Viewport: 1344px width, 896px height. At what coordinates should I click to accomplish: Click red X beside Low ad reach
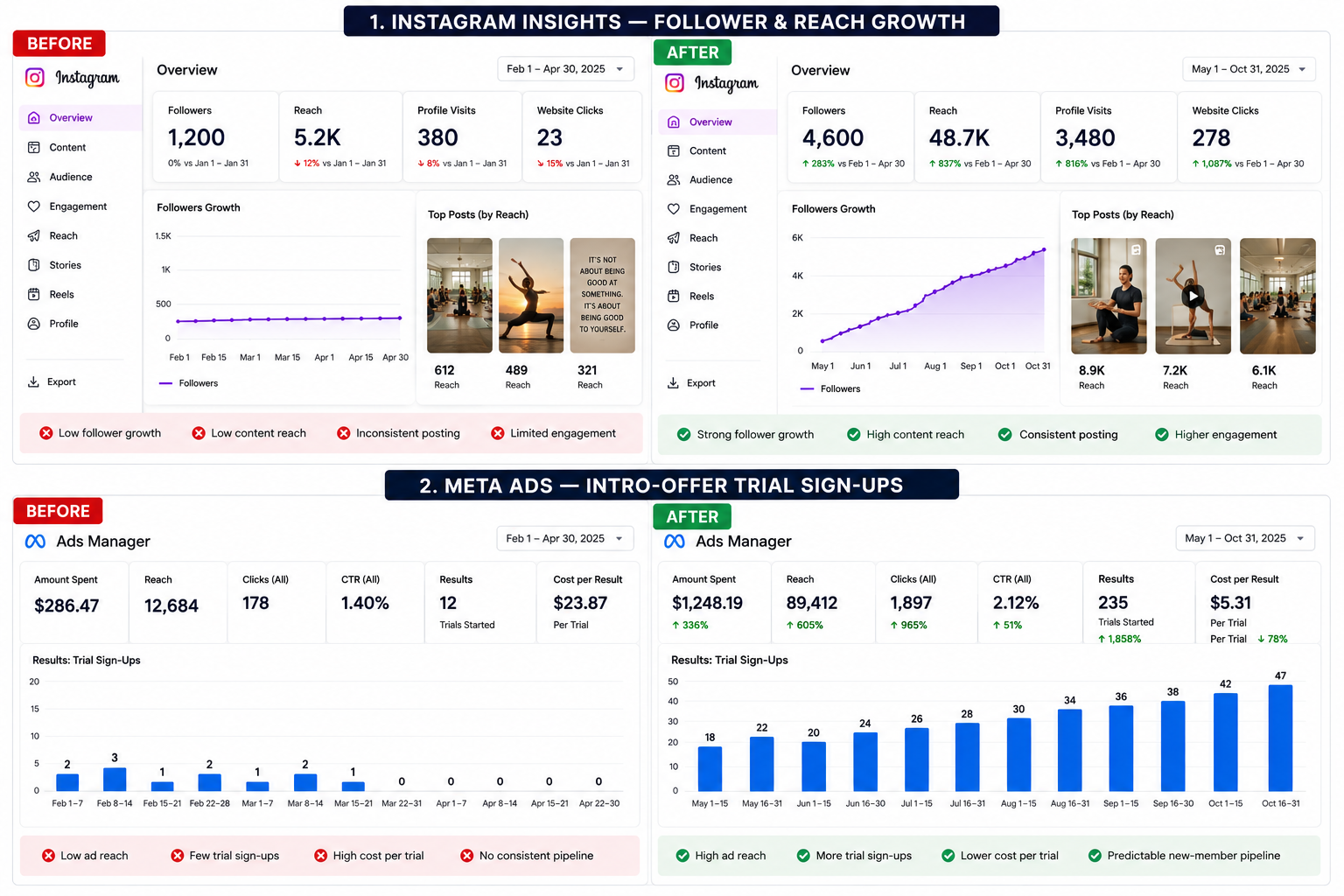[48, 856]
